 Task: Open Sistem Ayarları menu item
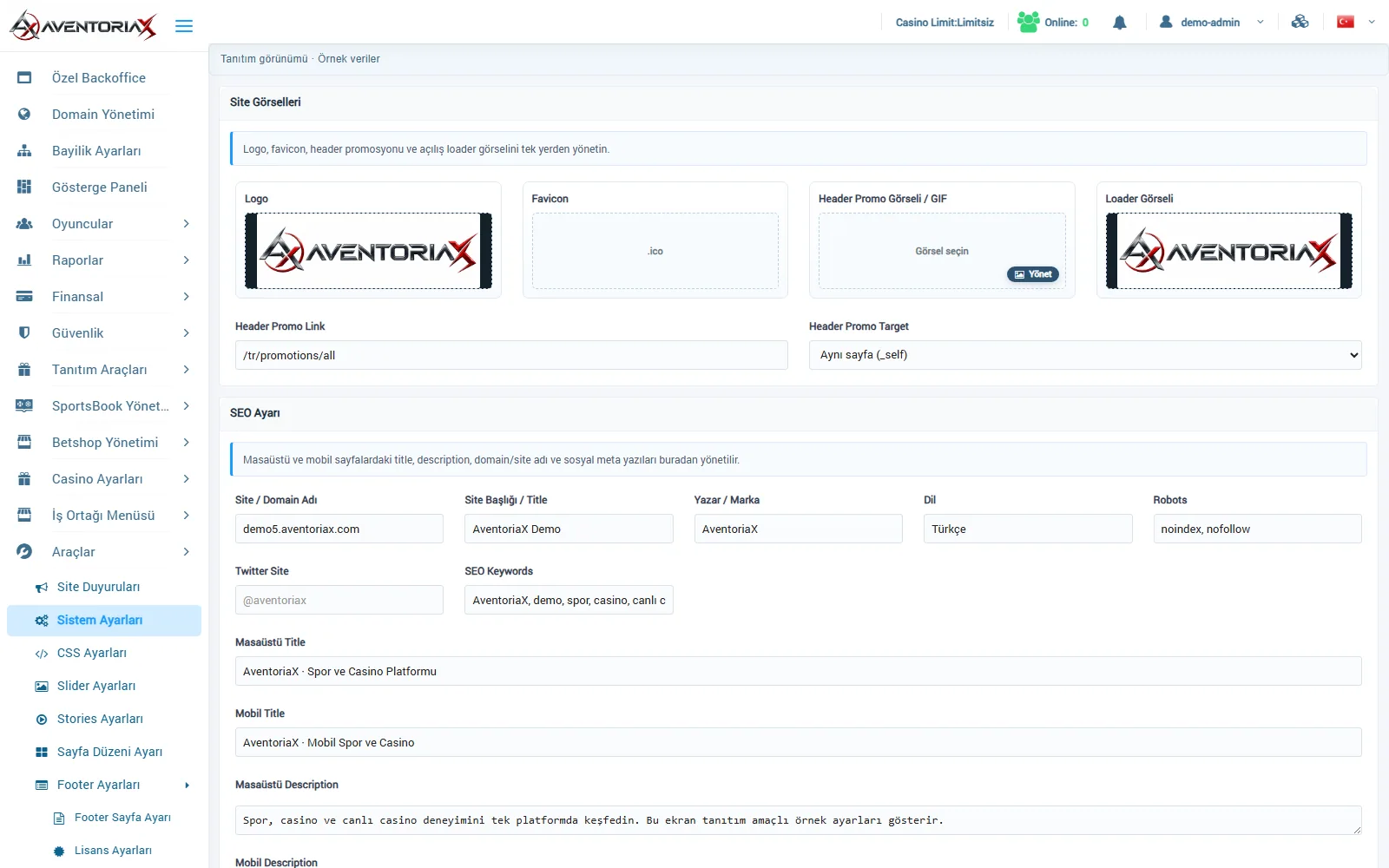(x=104, y=621)
